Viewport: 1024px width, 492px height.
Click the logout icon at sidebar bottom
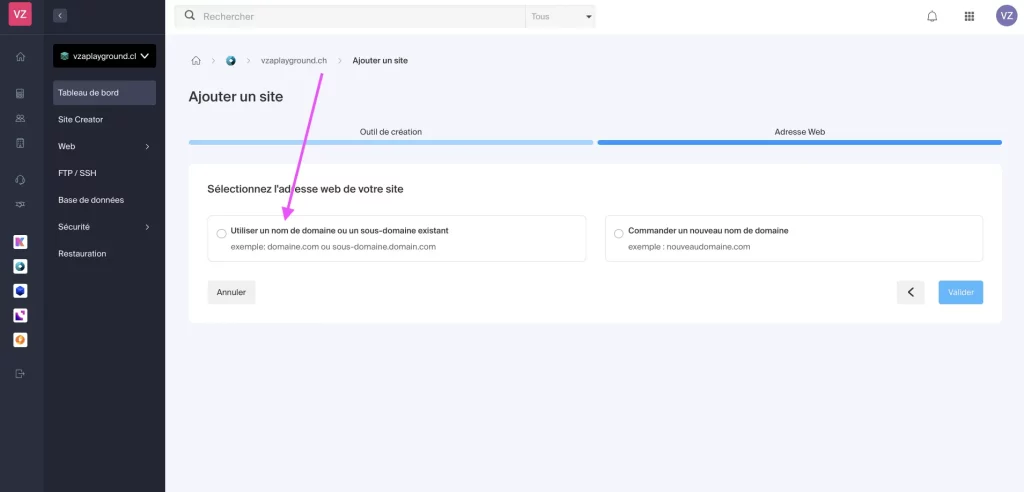pyautogui.click(x=20, y=374)
